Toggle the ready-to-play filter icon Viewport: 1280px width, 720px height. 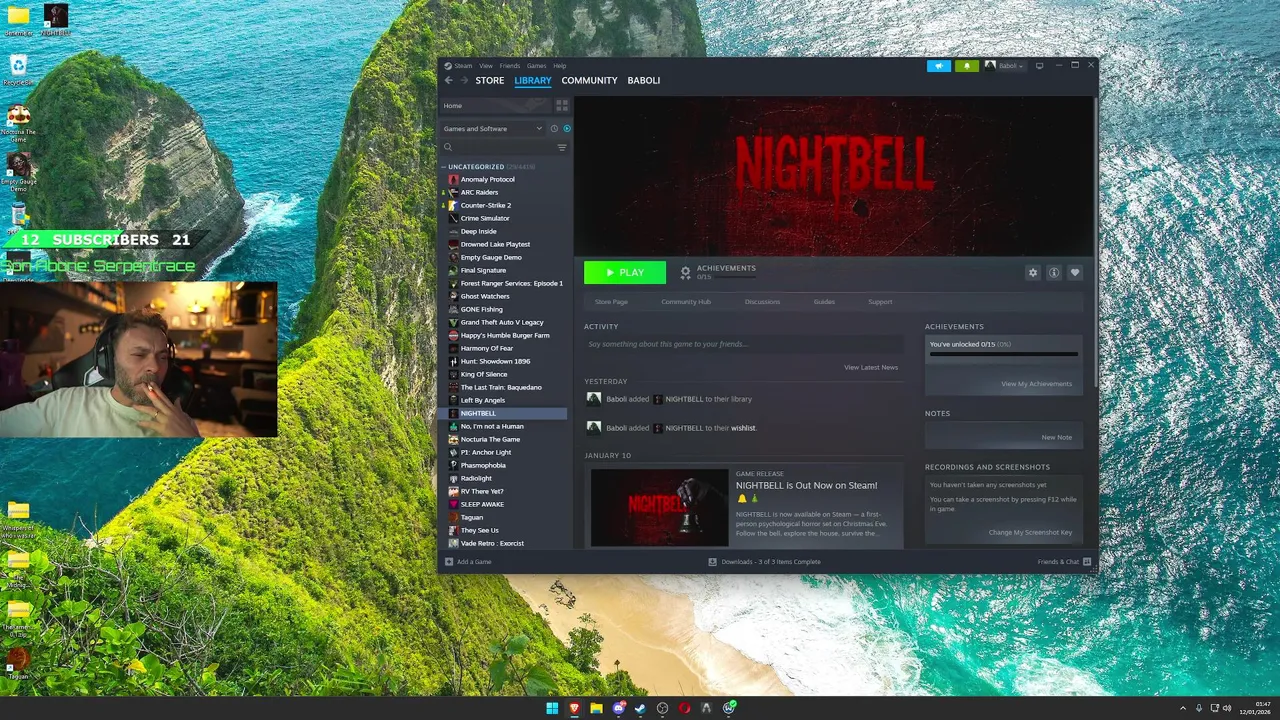(567, 128)
